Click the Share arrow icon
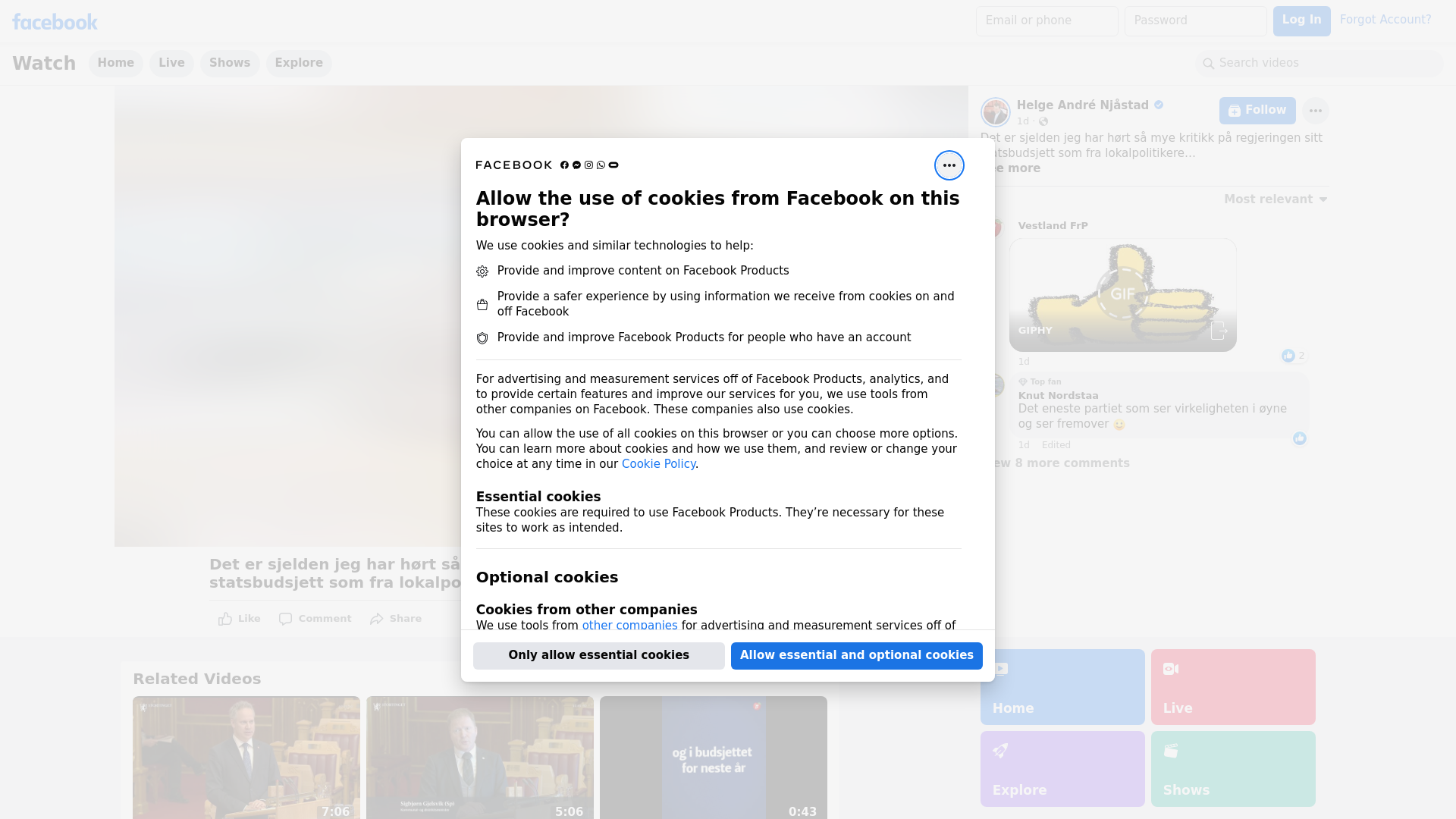Screen dimensions: 1456x819 [x=377, y=619]
